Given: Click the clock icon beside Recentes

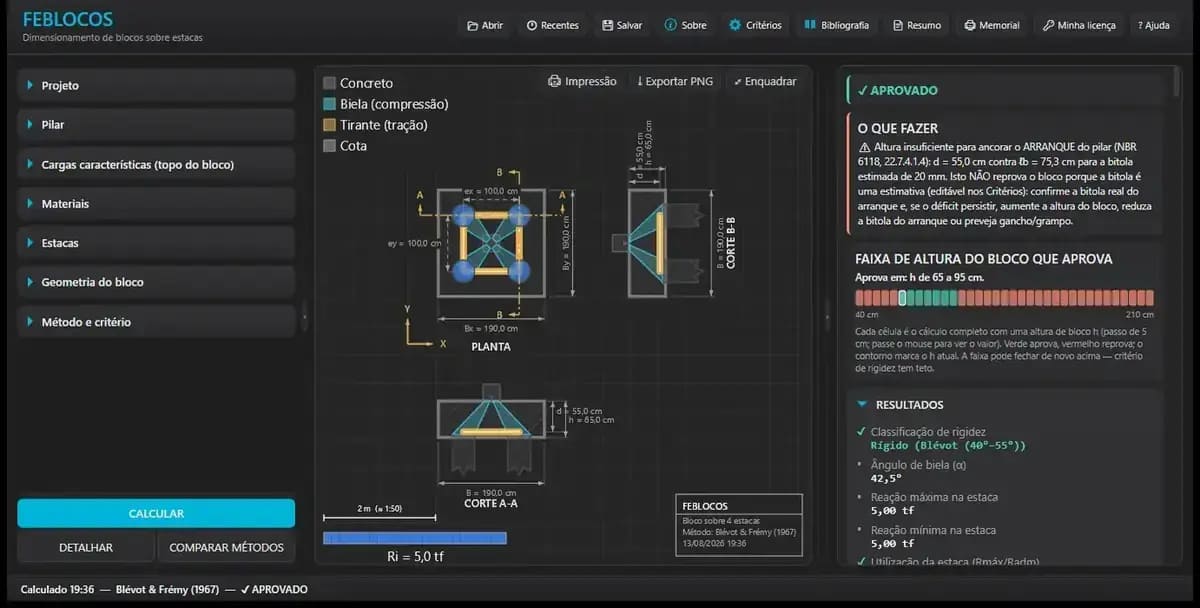Looking at the screenshot, I should [532, 25].
